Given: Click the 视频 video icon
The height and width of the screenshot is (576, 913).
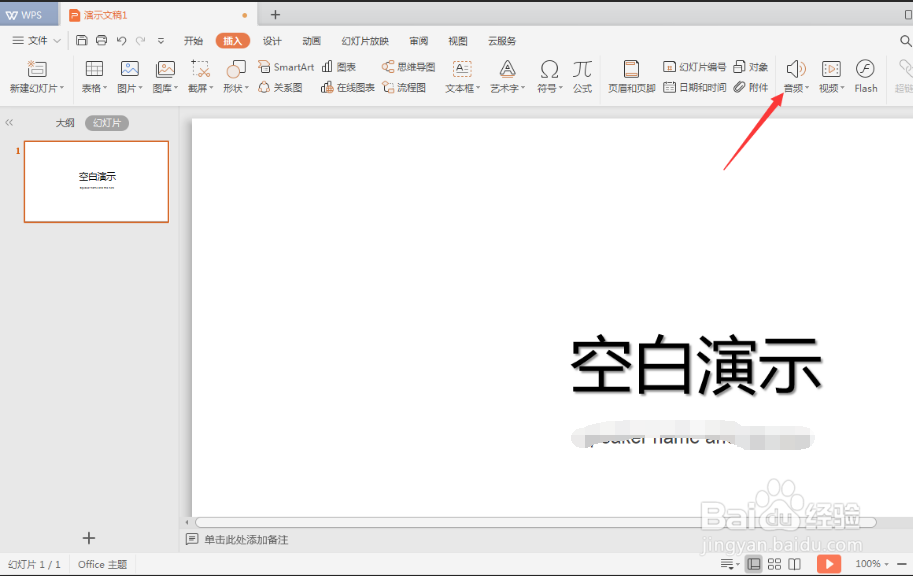Looking at the screenshot, I should 831,69.
